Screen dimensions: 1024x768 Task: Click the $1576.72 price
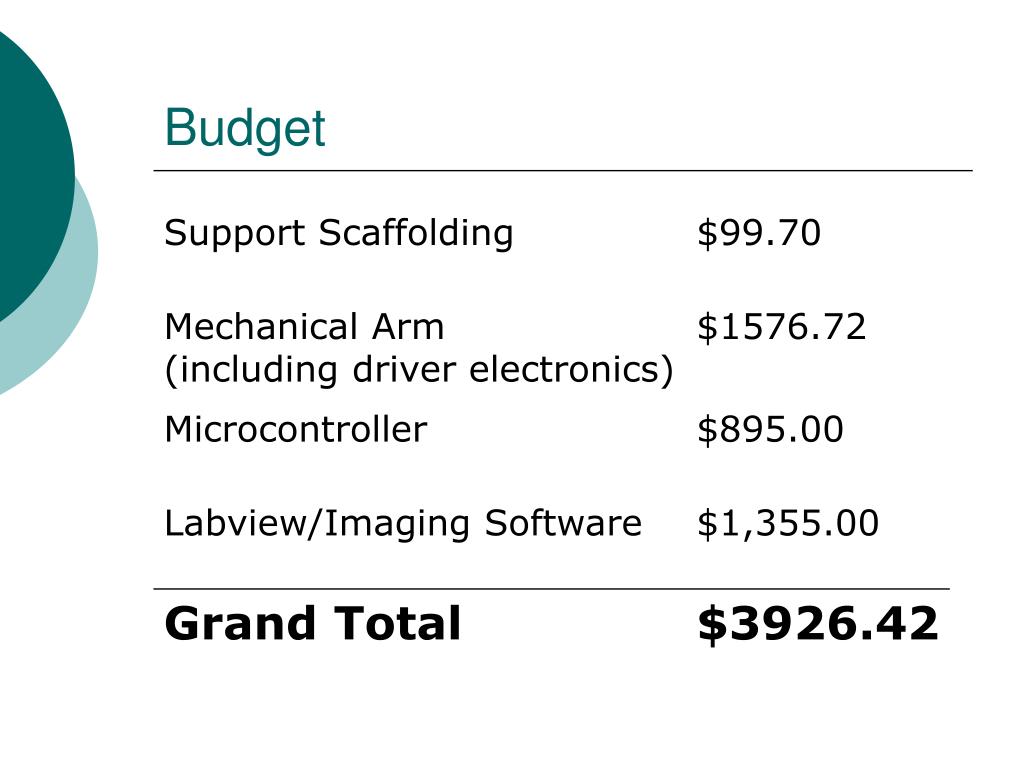tap(782, 327)
